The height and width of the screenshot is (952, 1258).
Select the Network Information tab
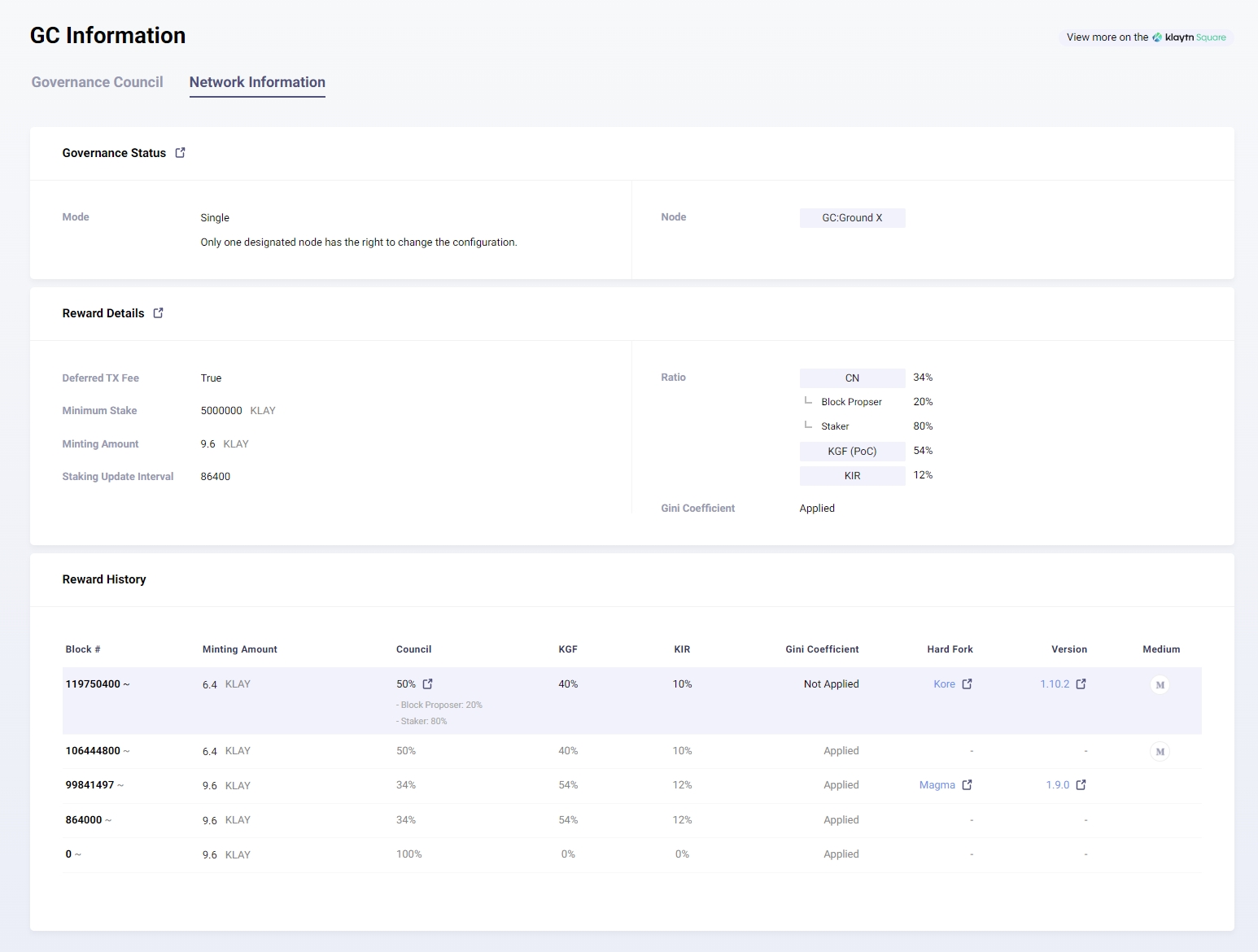pos(257,82)
